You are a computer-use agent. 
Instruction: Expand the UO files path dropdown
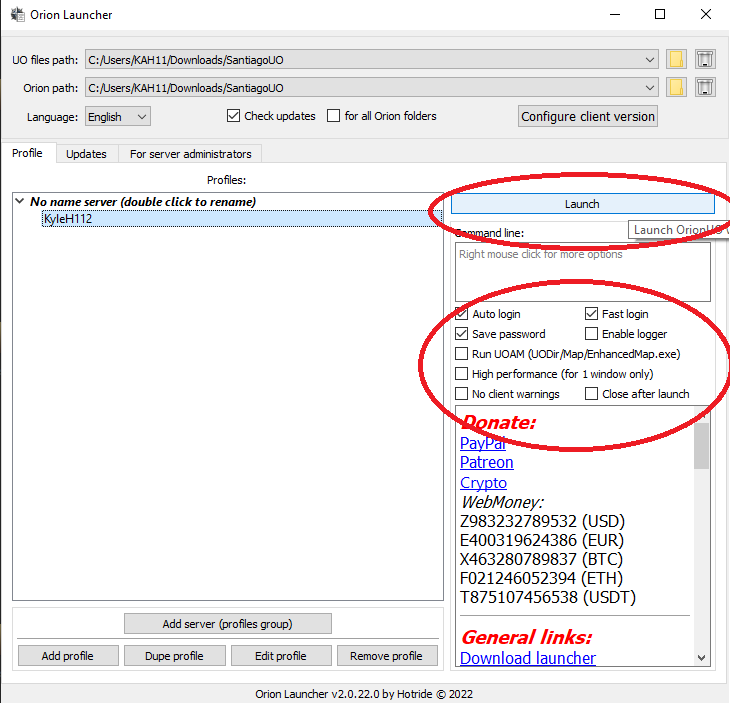651,60
